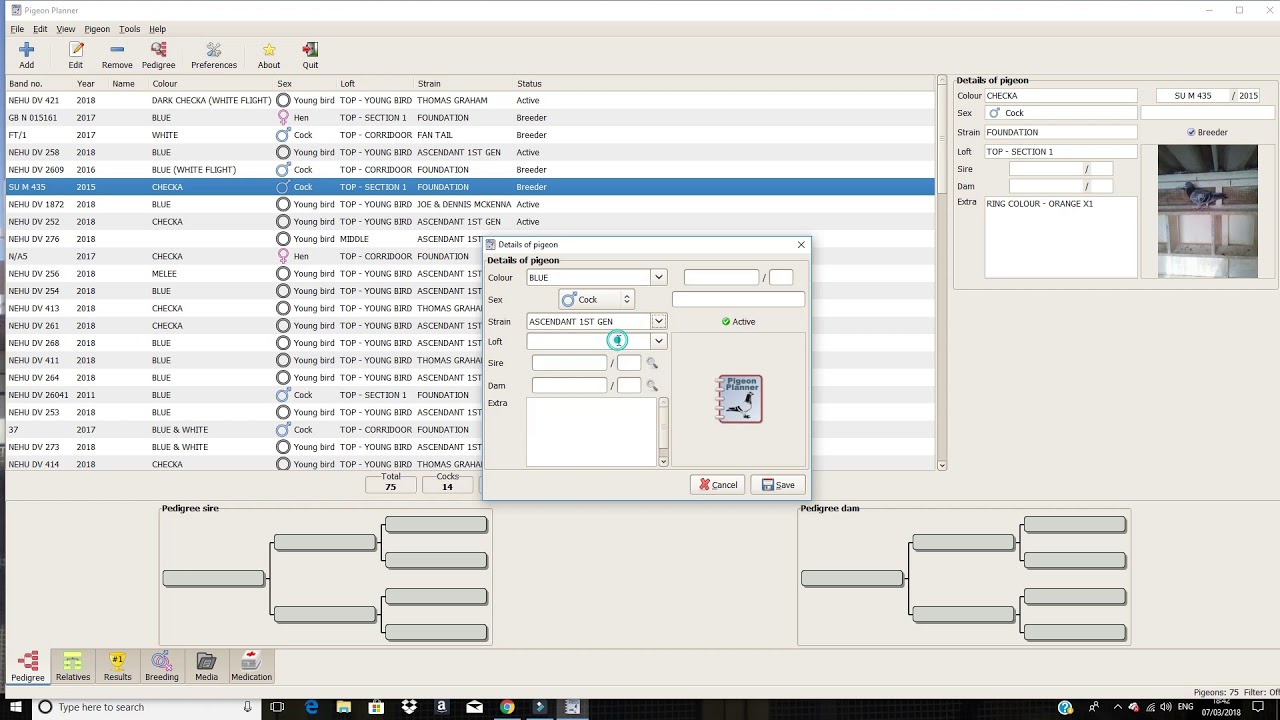Open Mail app from taskbar
This screenshot has height=720, width=1280.
[474, 707]
